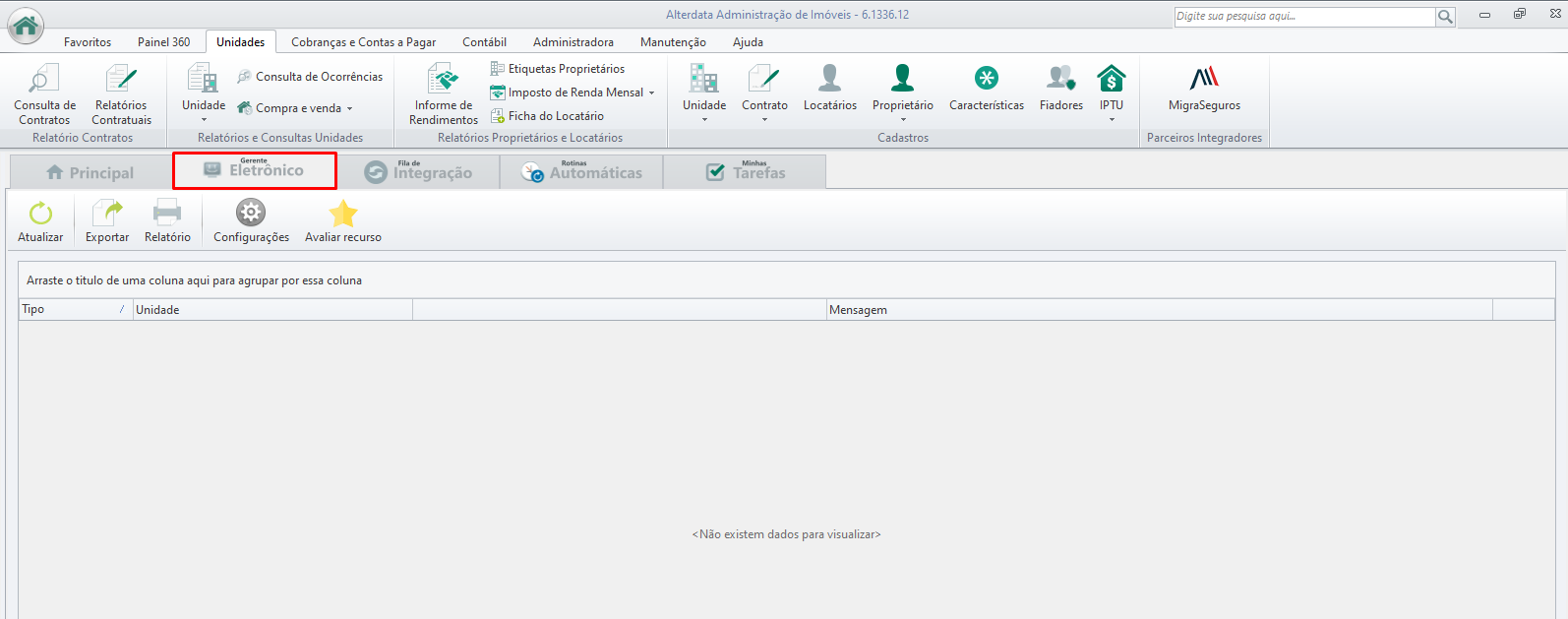Click the Ficha do Locatário button

(x=548, y=116)
